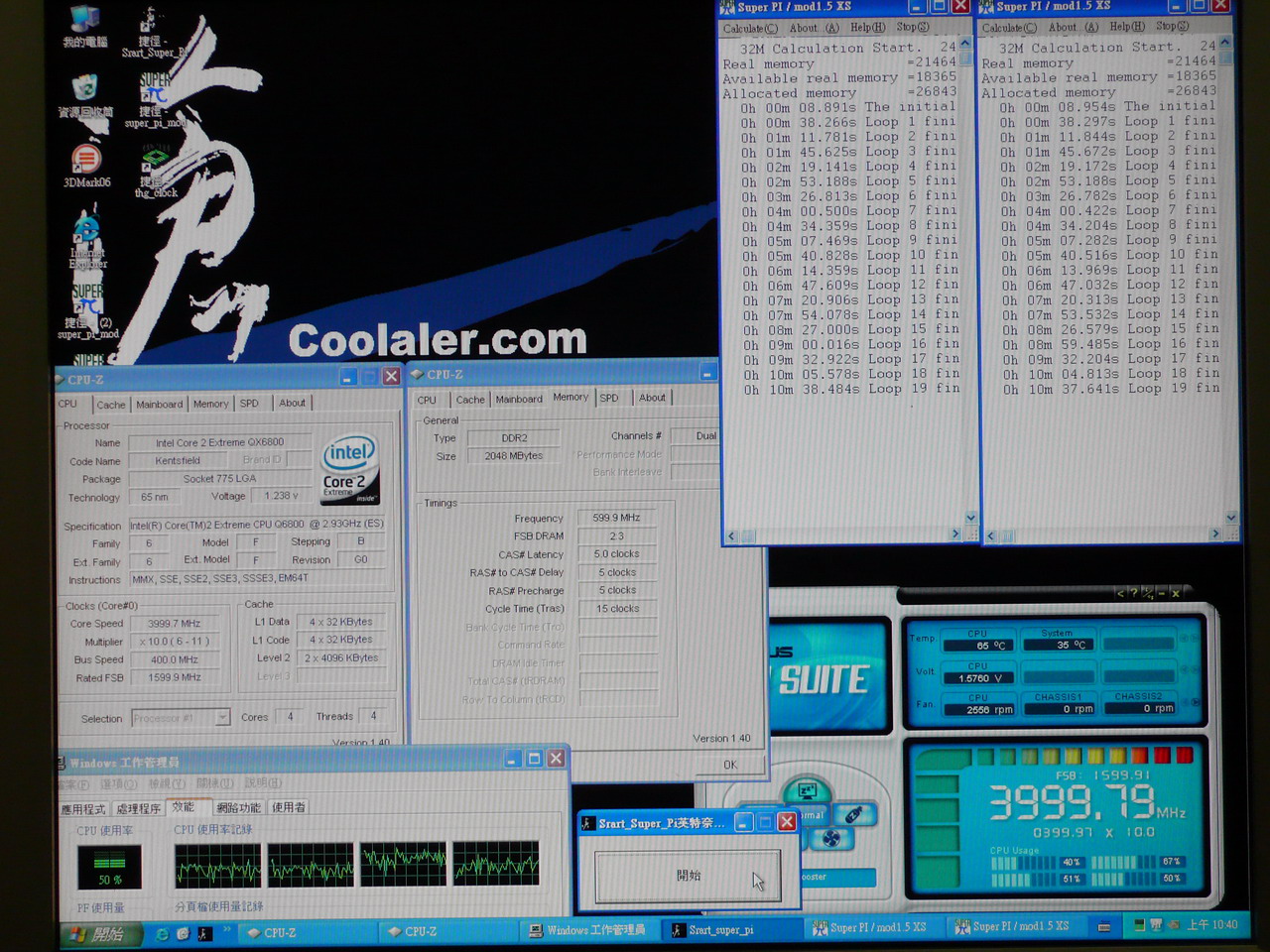Click the keyboard language bar icon in taskbar
The image size is (1270, 952).
(1104, 927)
